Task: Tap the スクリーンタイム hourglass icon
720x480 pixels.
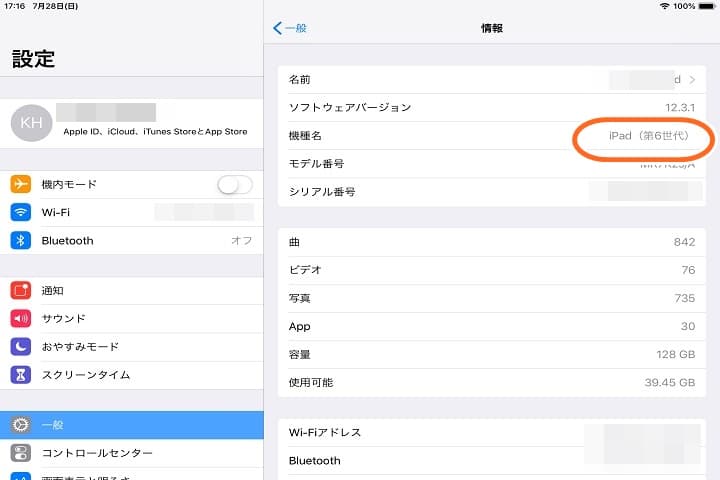Action: pos(21,375)
